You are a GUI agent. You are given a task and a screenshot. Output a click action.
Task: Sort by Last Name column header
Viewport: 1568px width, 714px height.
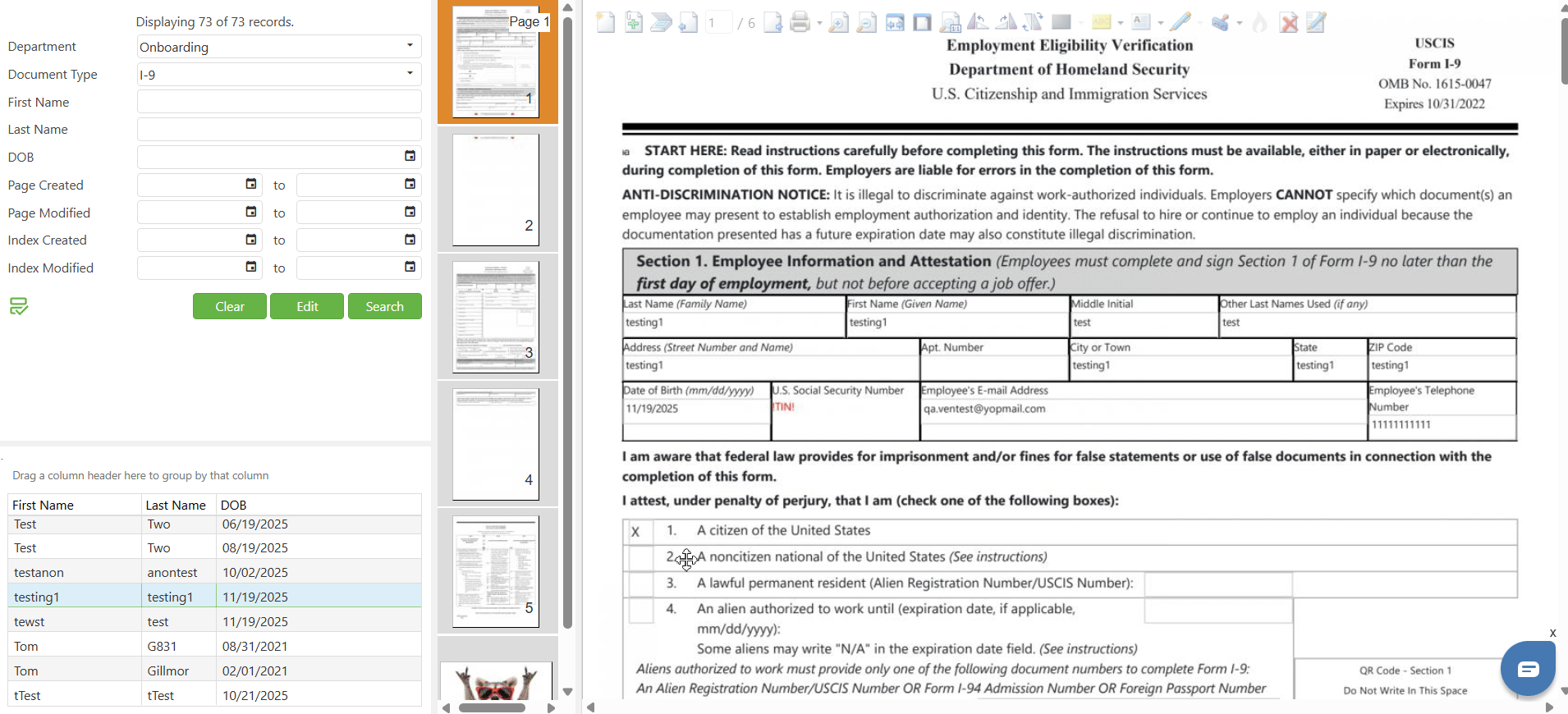[x=178, y=505]
